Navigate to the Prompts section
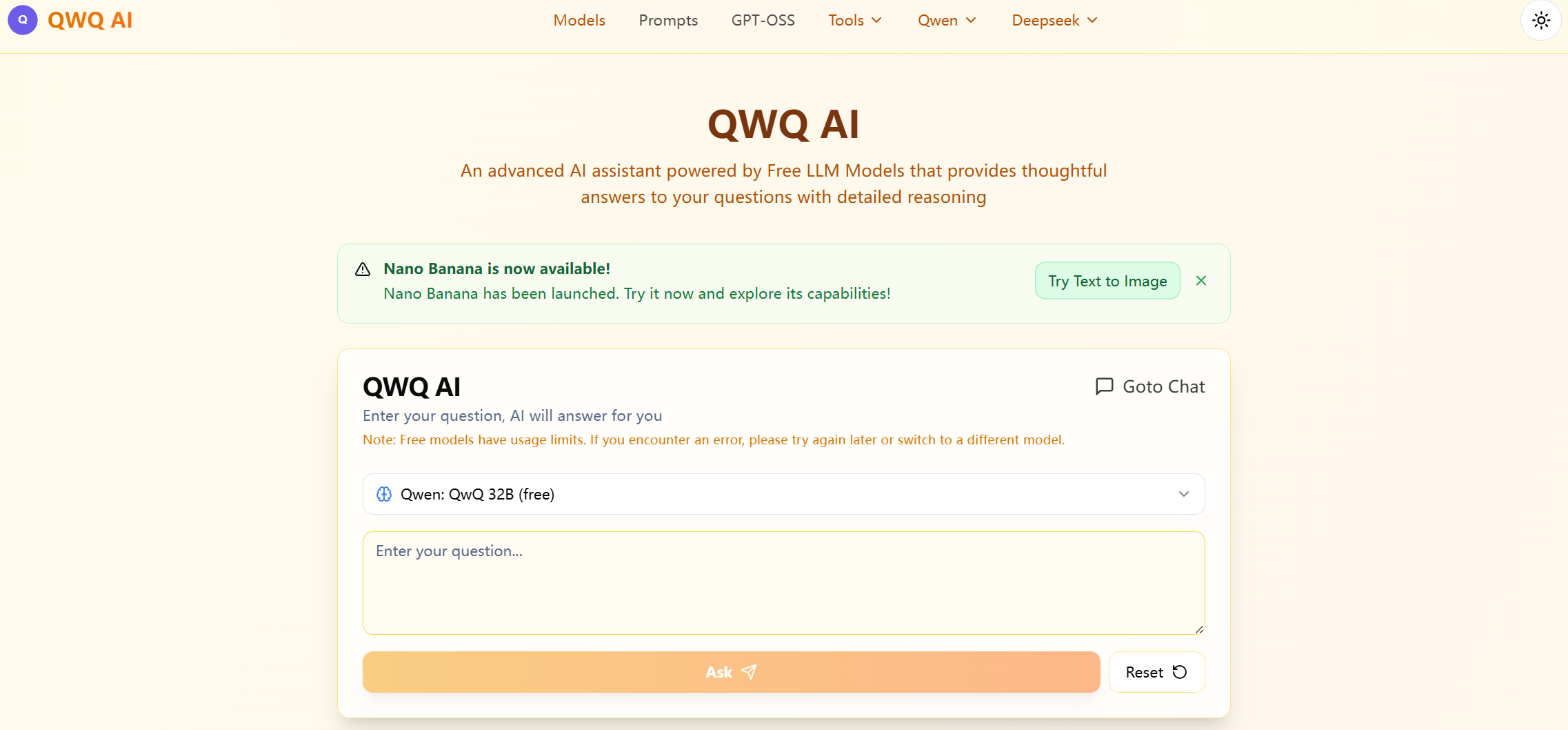1568x730 pixels. click(668, 20)
